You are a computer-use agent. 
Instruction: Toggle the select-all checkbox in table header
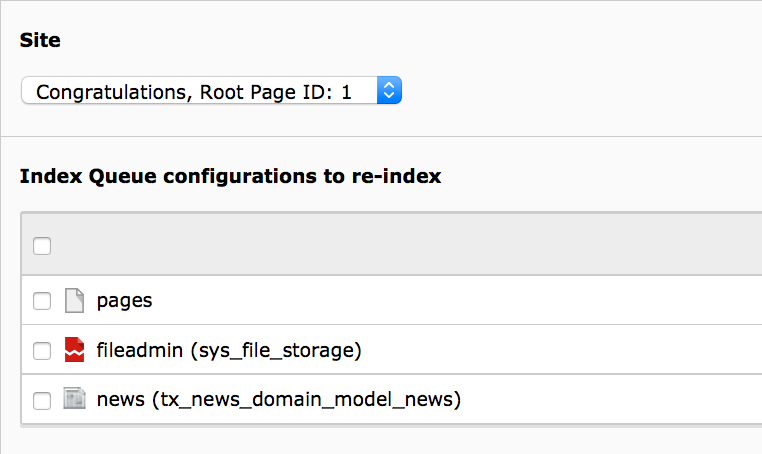pos(42,246)
